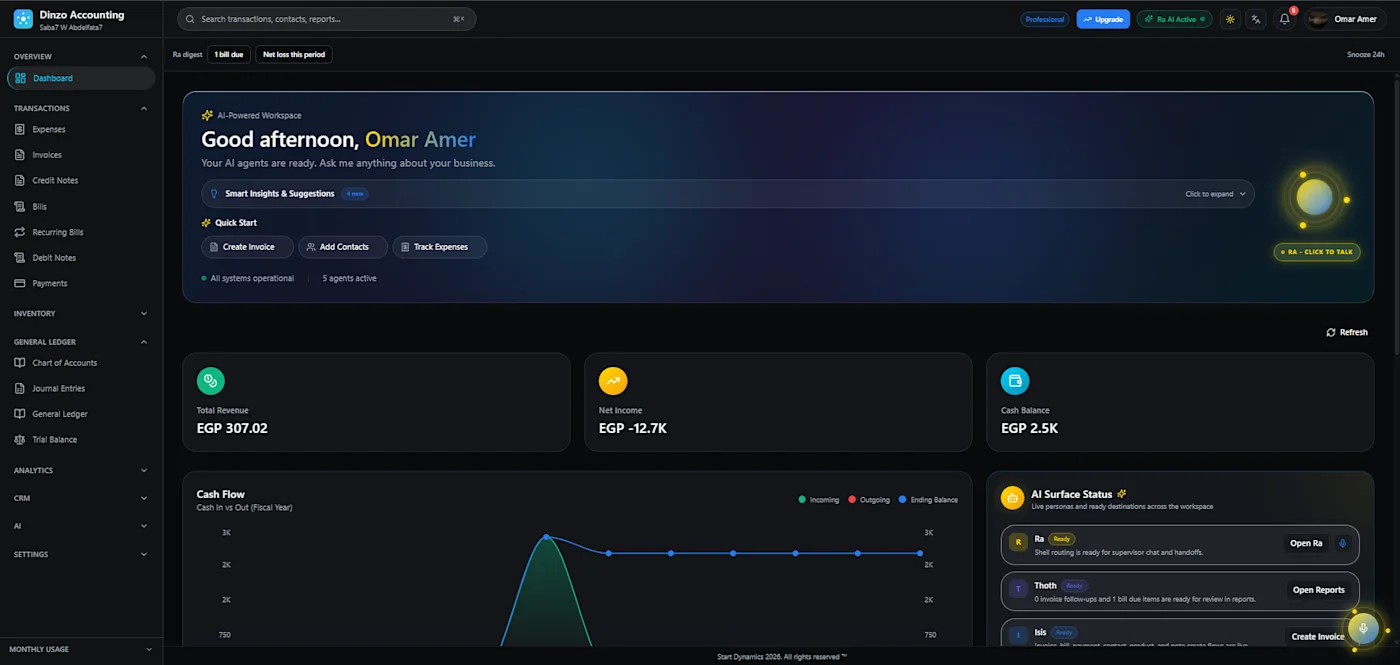Click the RA - CLICK TO TALK button
Screen dimensions: 1400x665
(x=1317, y=252)
